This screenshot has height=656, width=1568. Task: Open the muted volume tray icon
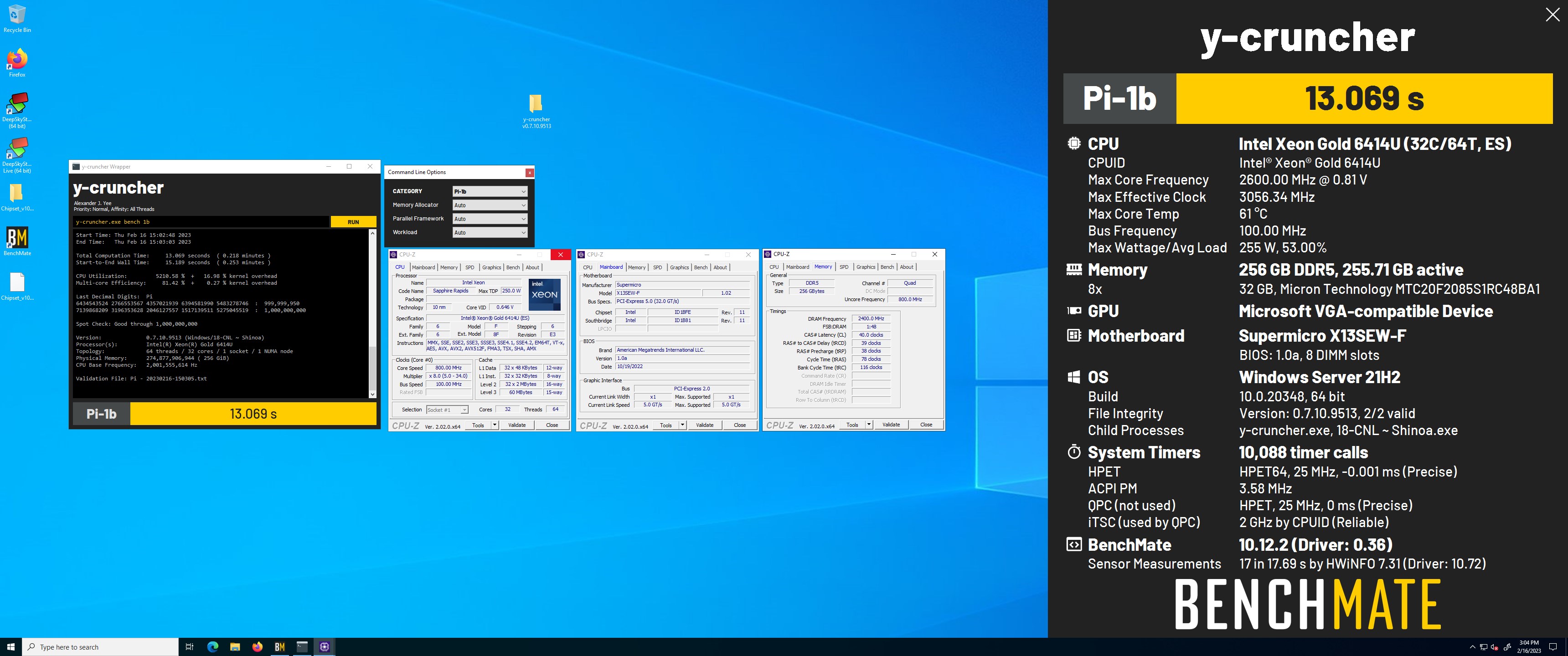[1494, 647]
